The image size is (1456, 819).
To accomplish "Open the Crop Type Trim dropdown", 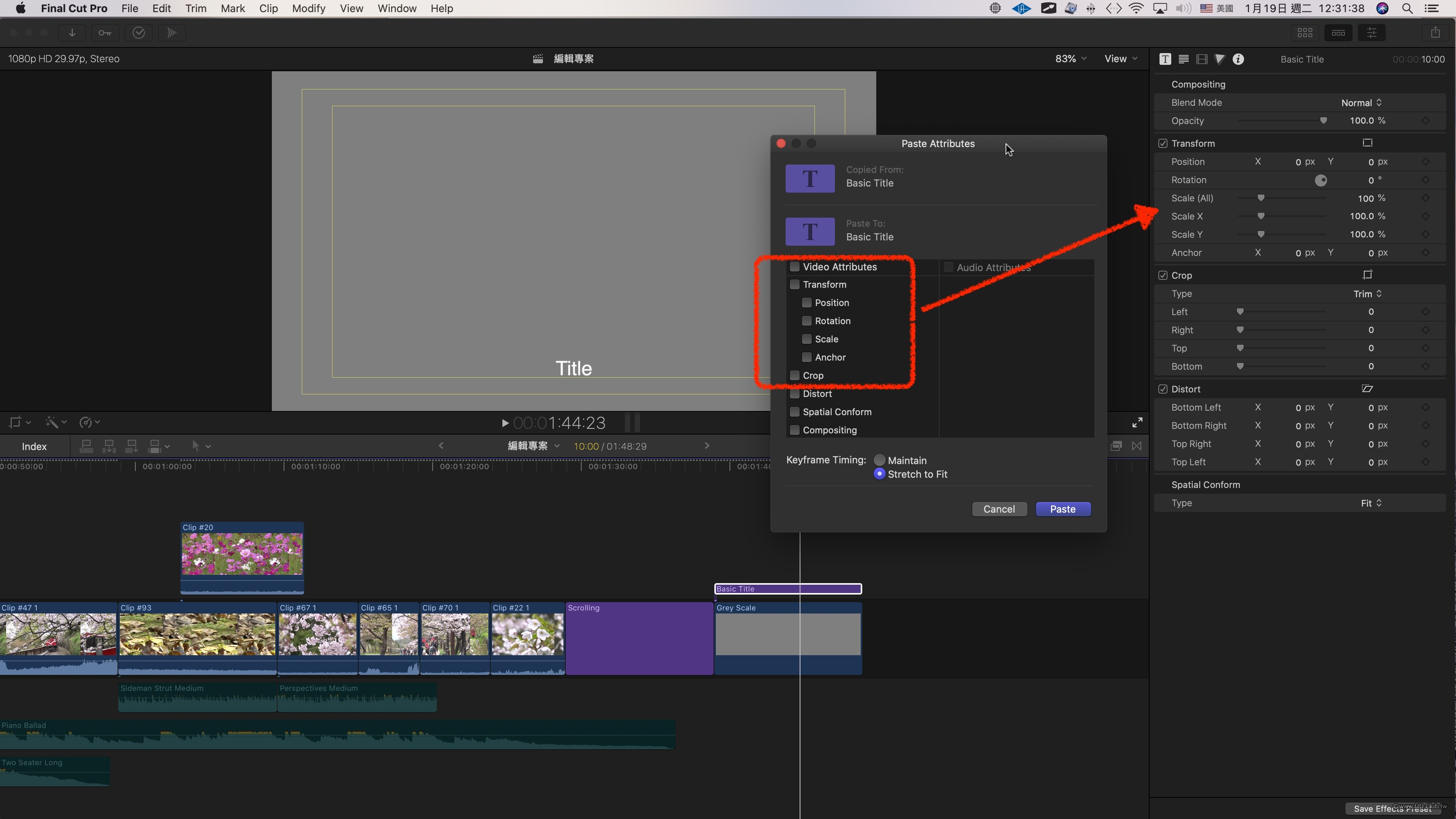I will pyautogui.click(x=1367, y=294).
